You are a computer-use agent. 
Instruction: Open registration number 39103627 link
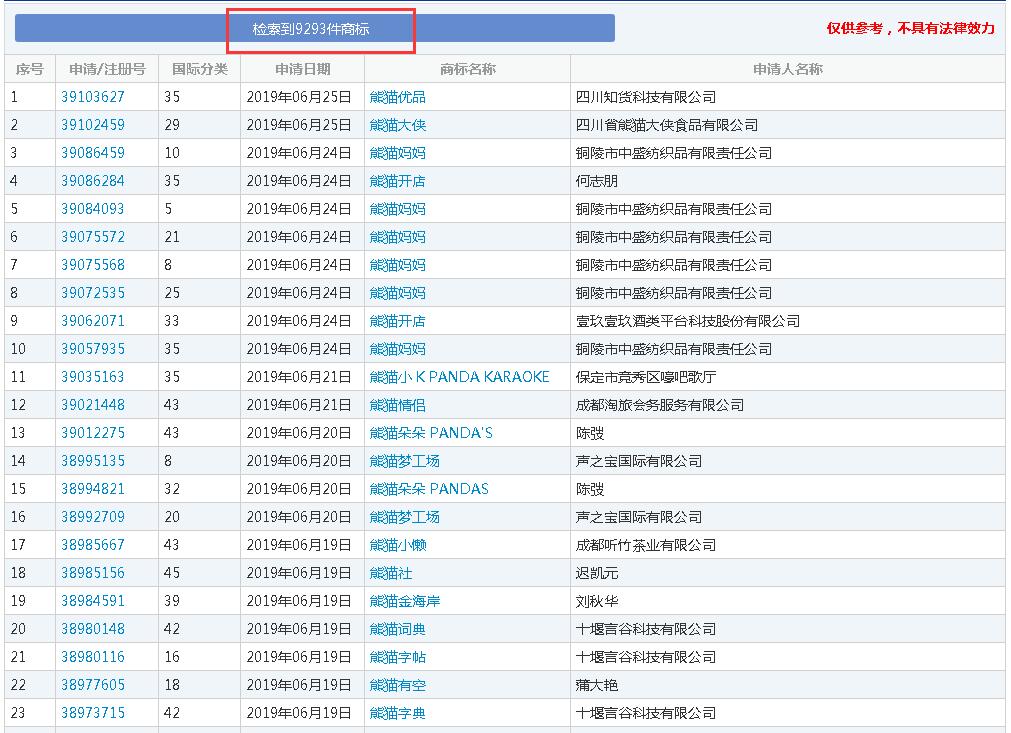93,97
